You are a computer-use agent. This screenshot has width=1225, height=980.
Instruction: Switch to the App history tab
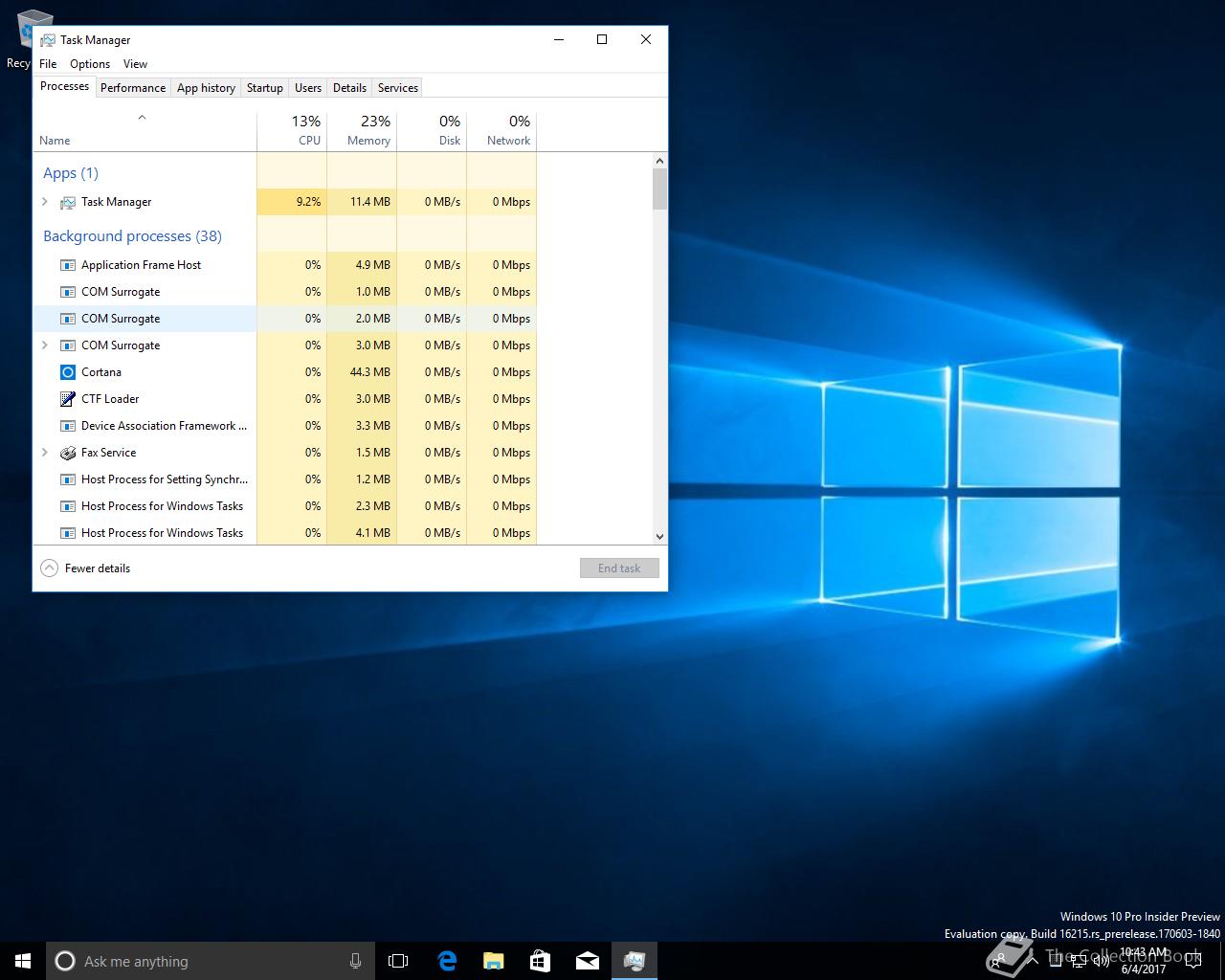pos(206,88)
